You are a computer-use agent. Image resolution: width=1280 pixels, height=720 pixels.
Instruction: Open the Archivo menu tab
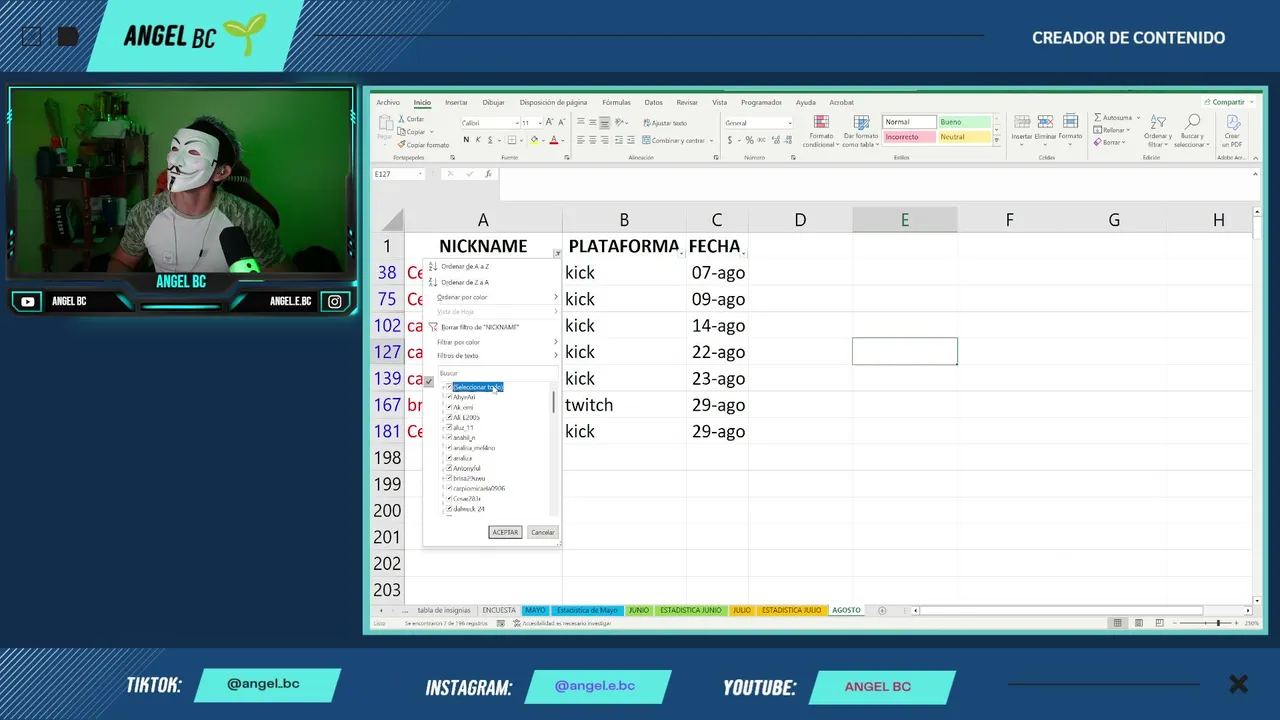[388, 102]
